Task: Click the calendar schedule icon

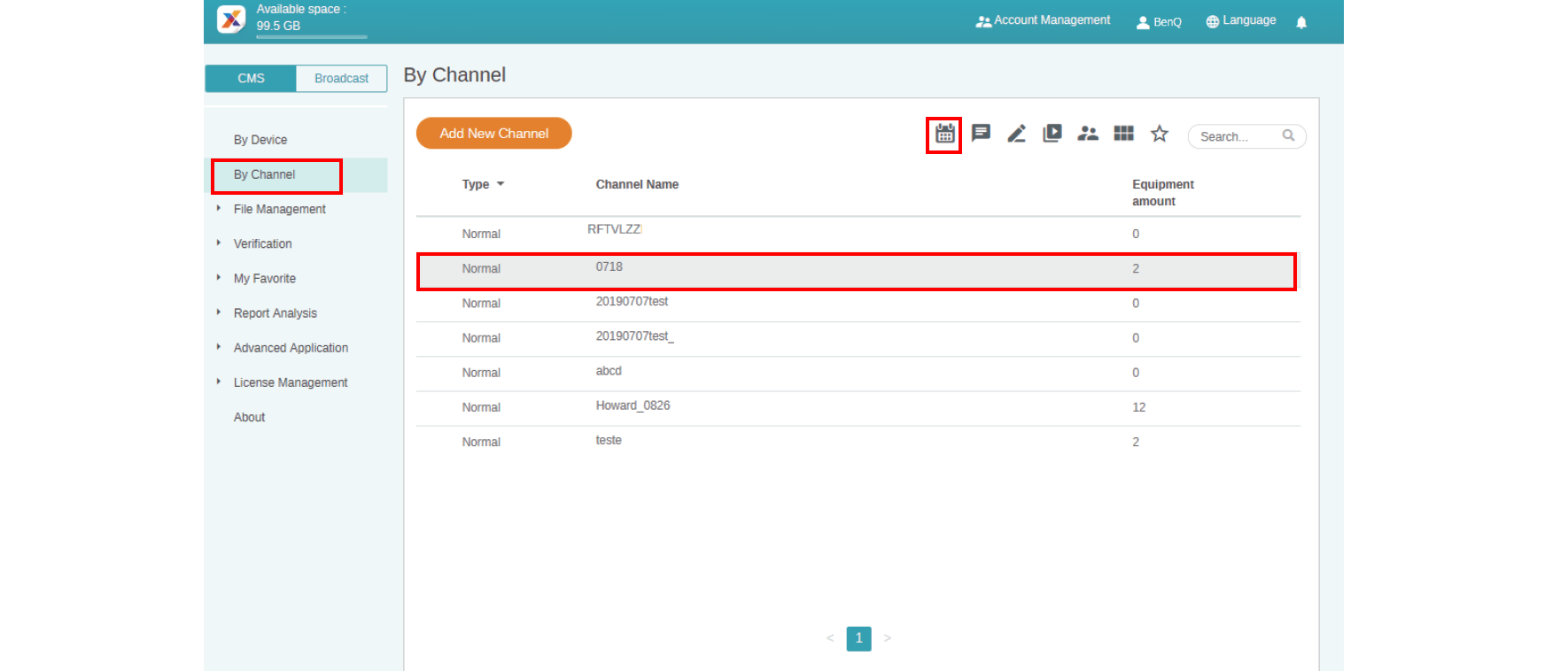Action: point(944,135)
